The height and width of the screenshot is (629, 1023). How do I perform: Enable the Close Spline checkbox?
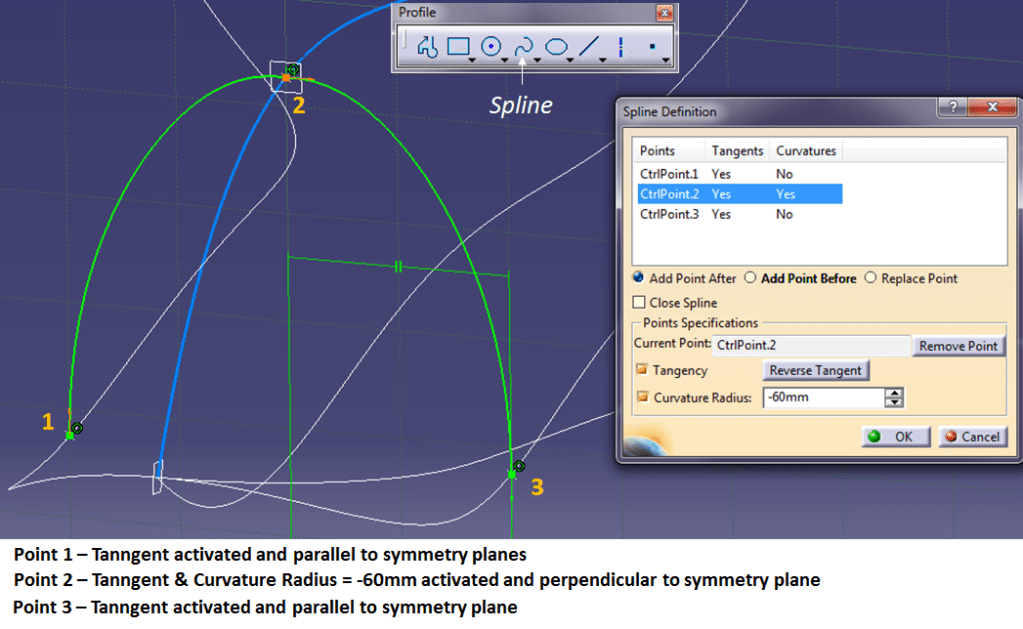tap(639, 302)
